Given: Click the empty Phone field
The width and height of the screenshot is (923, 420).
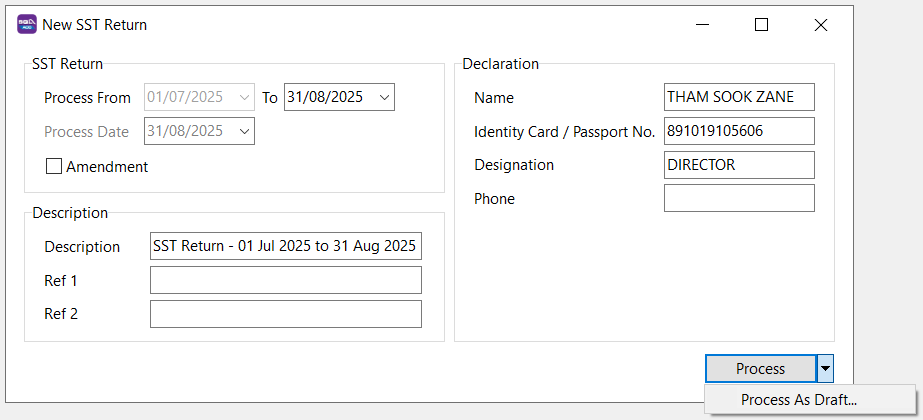Looking at the screenshot, I should pyautogui.click(x=738, y=198).
